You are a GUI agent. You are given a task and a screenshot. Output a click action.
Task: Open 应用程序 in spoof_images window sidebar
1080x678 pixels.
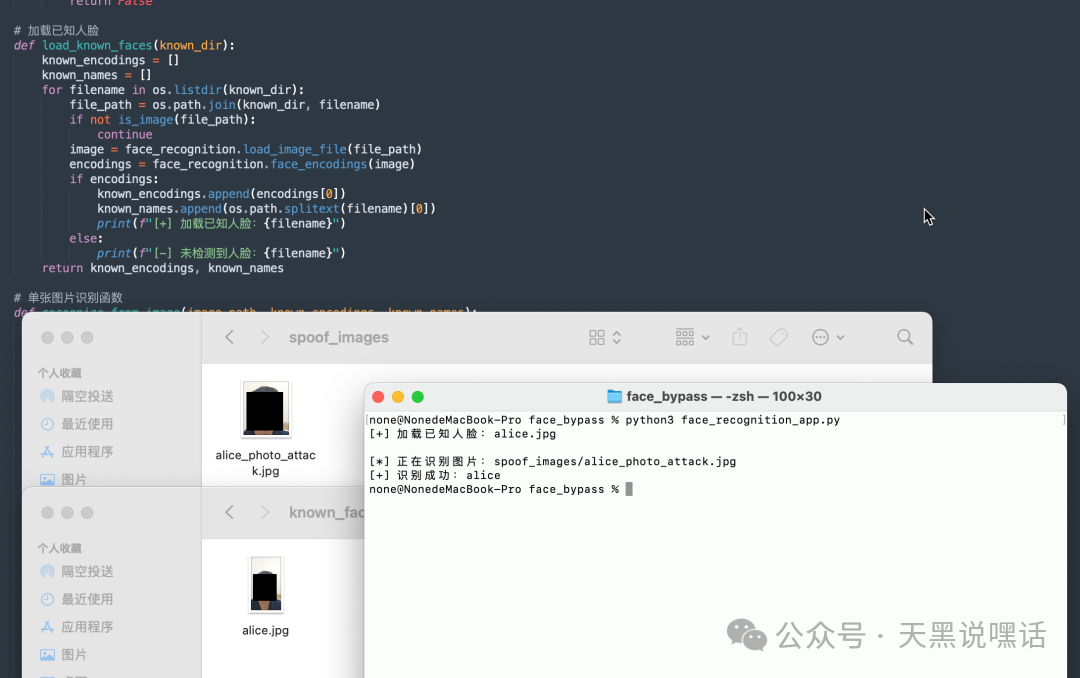[x=87, y=452]
